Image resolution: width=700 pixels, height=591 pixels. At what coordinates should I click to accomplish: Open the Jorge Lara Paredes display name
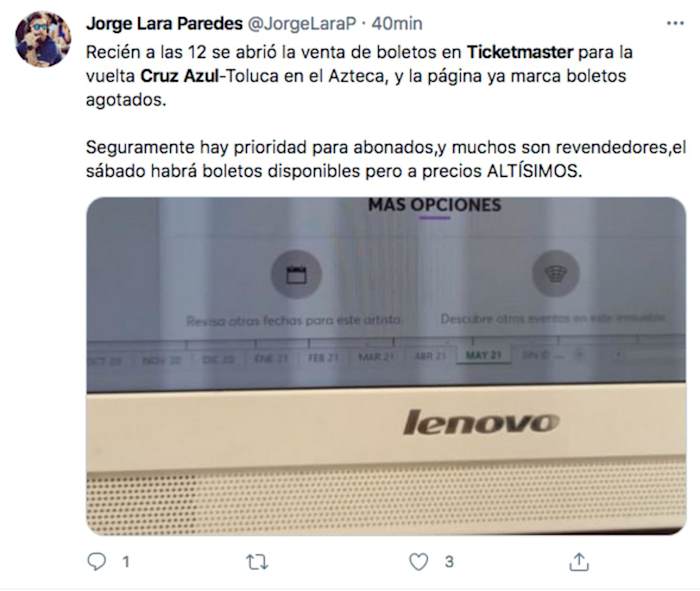[164, 23]
